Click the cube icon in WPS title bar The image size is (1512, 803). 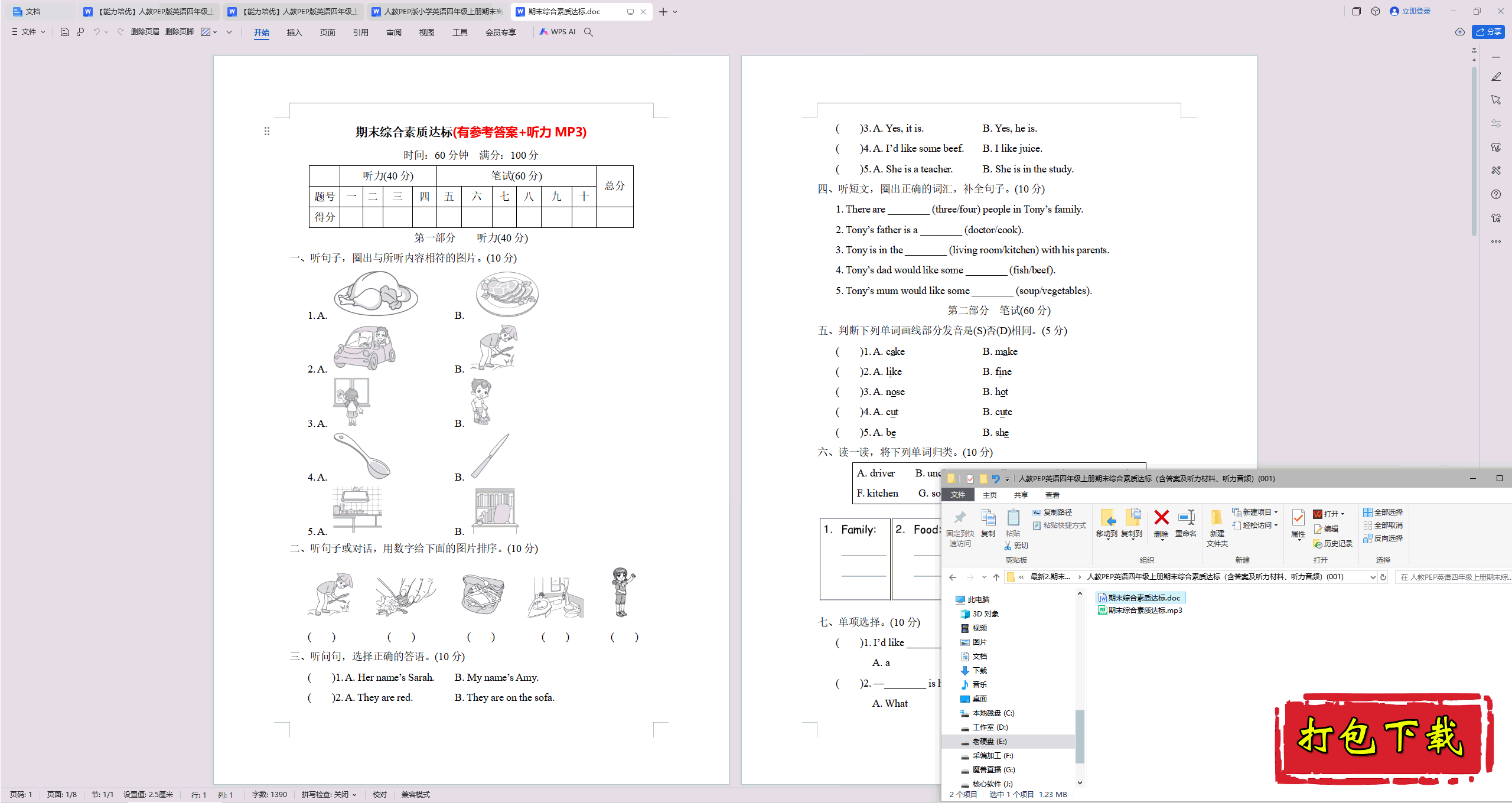tap(1376, 11)
